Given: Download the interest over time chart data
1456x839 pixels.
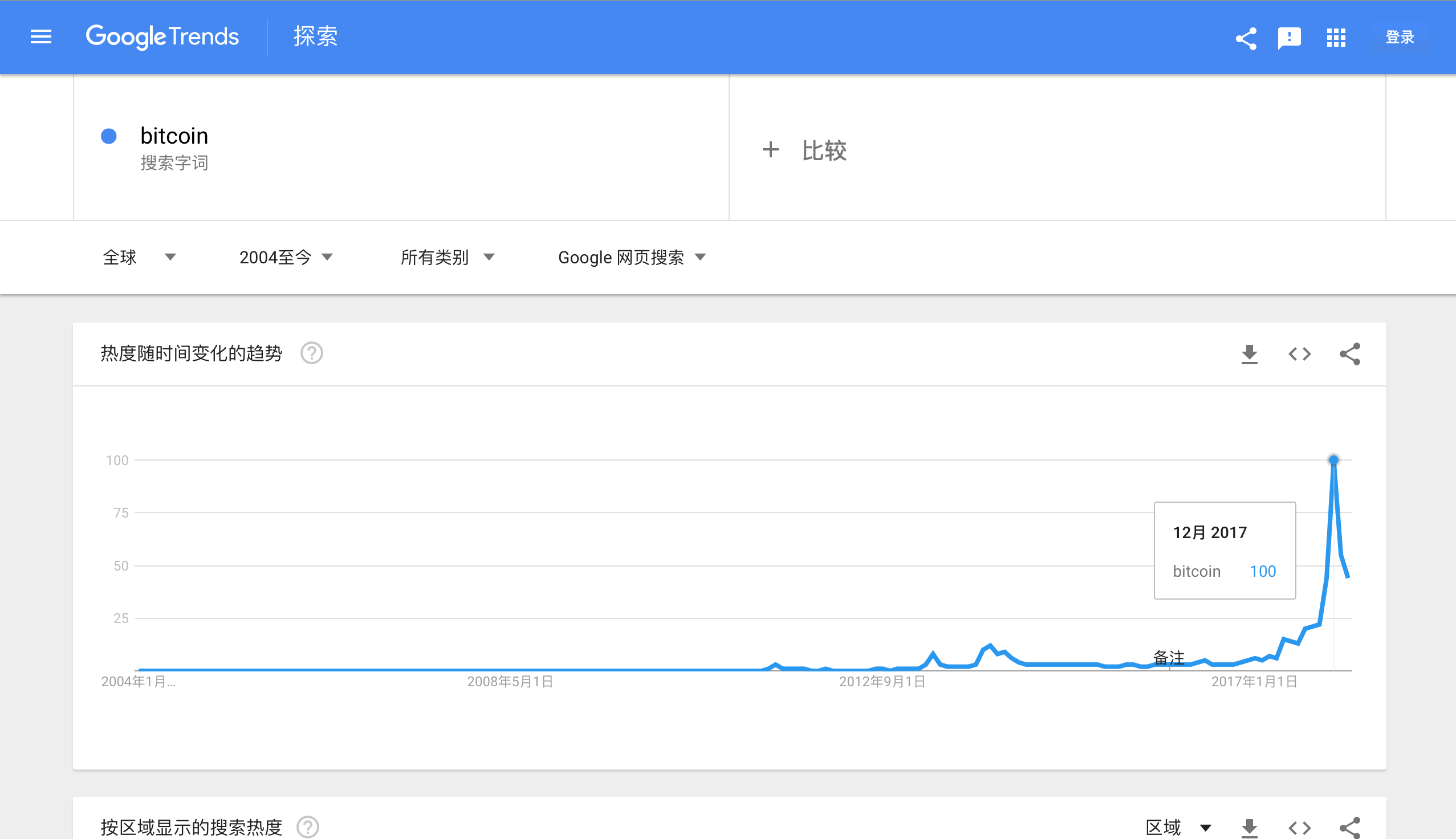Looking at the screenshot, I should 1249,354.
